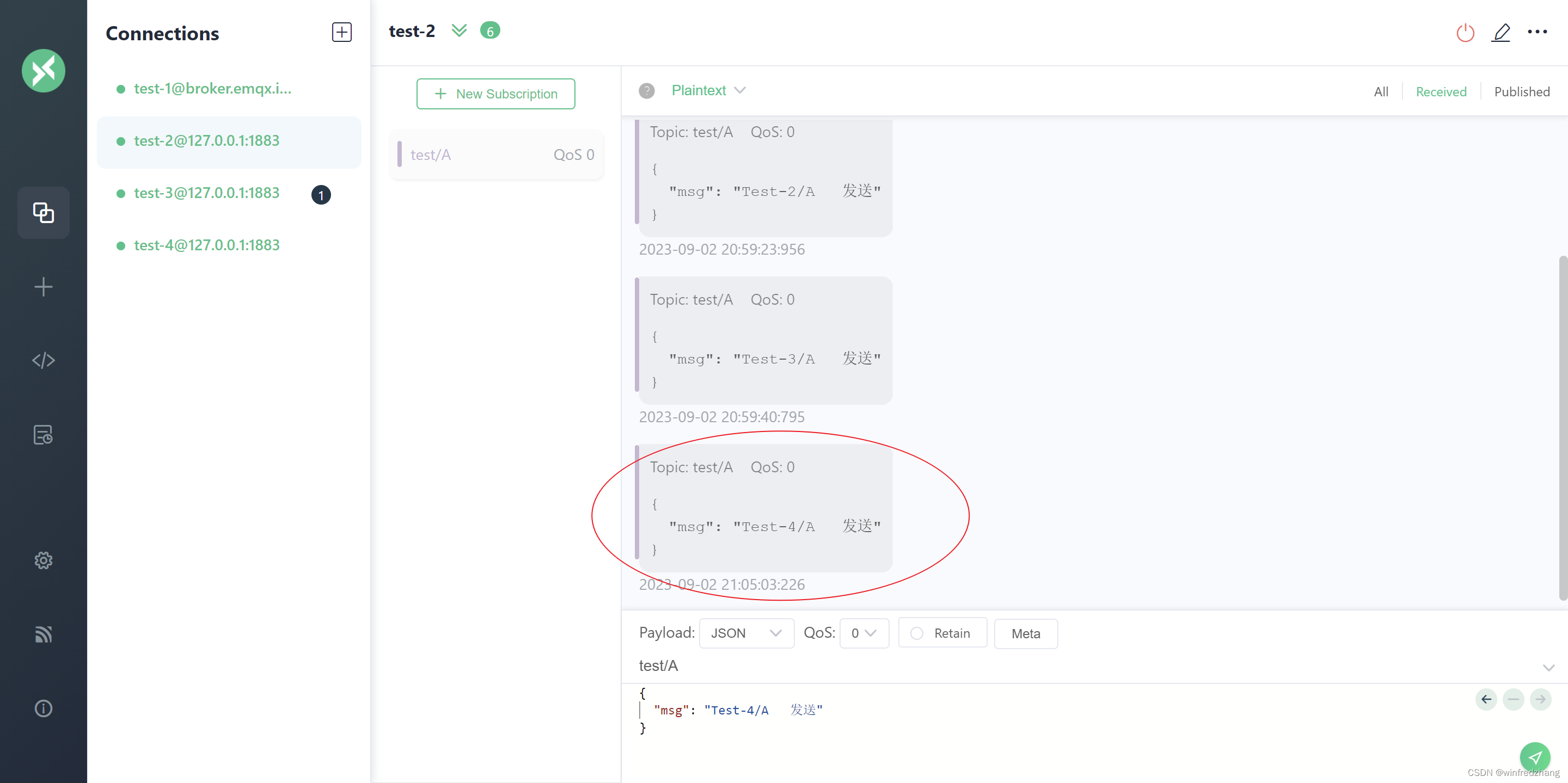
Task: Disconnect test-2 using the power icon
Action: click(x=1465, y=32)
